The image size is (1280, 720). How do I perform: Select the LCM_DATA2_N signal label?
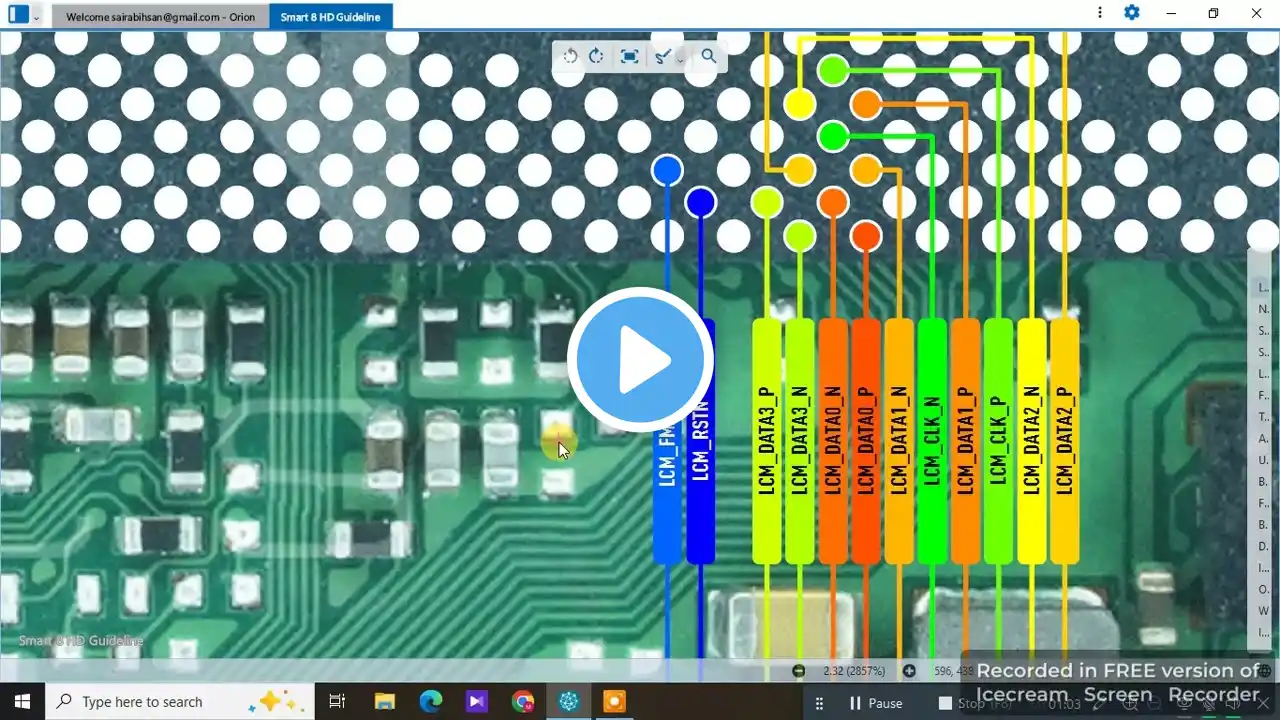1031,441
